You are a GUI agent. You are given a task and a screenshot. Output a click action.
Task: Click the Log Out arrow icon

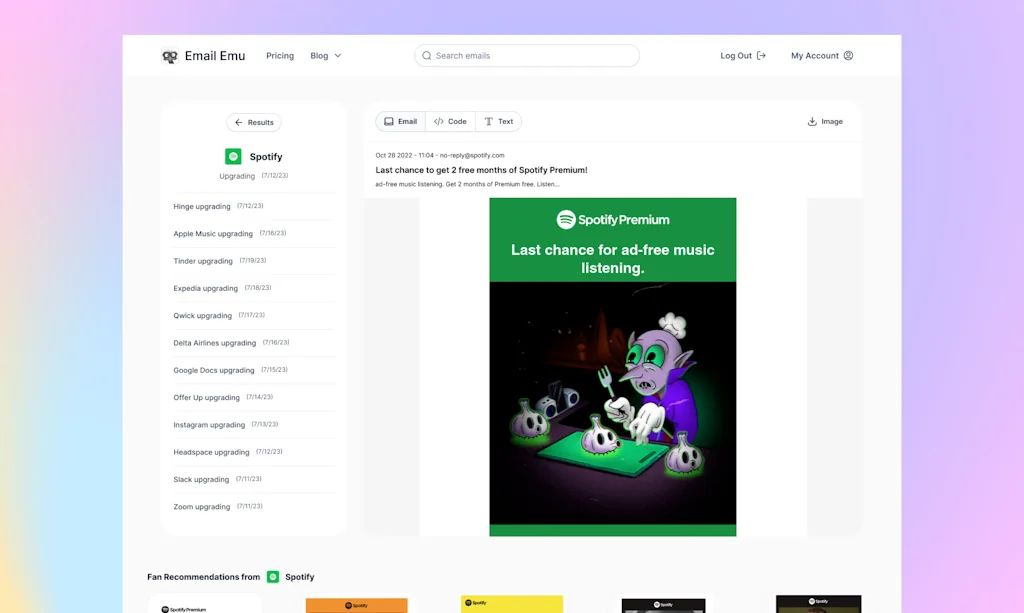pyautogui.click(x=761, y=56)
